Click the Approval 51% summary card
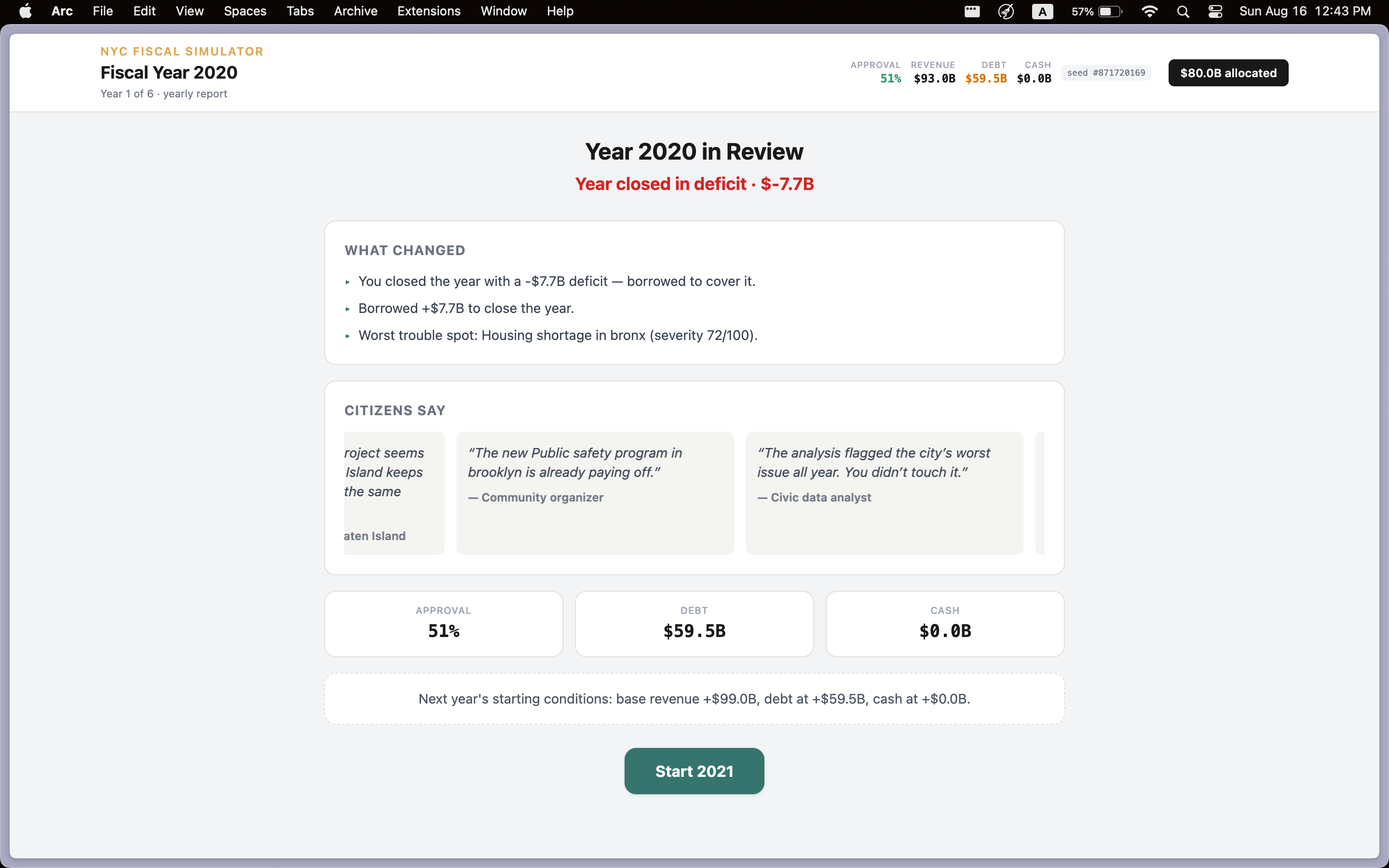The image size is (1389, 868). [x=444, y=624]
